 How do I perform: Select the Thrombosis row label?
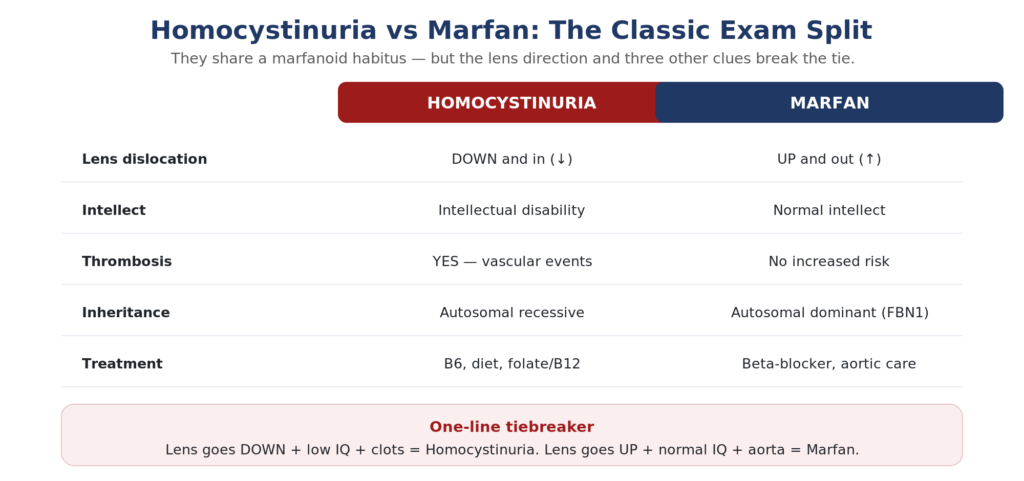[x=127, y=262]
